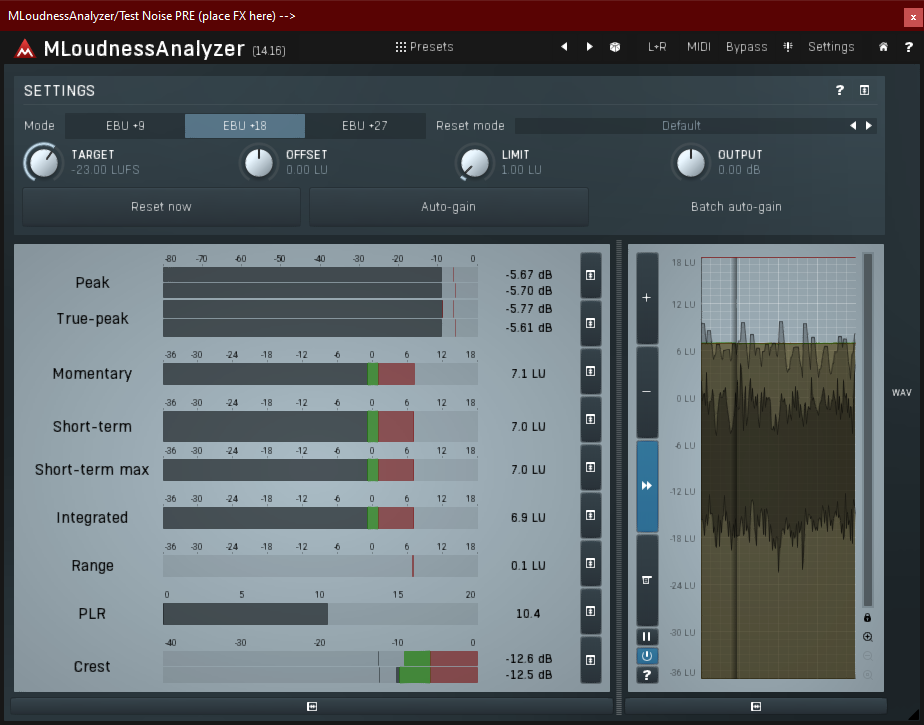
Task: Open the Reset mode Default dropdown
Action: pos(680,126)
